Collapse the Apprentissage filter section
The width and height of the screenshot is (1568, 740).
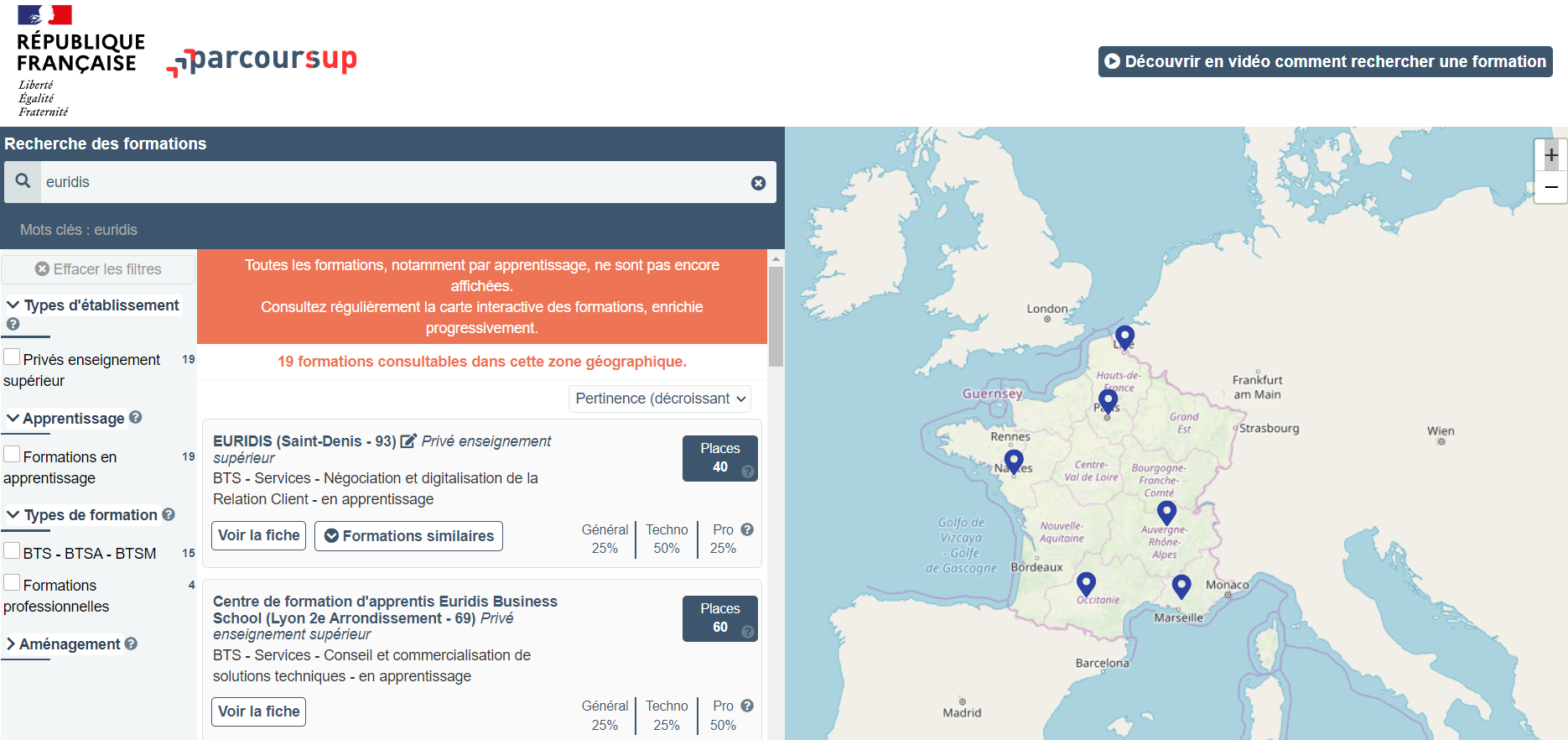[65, 418]
